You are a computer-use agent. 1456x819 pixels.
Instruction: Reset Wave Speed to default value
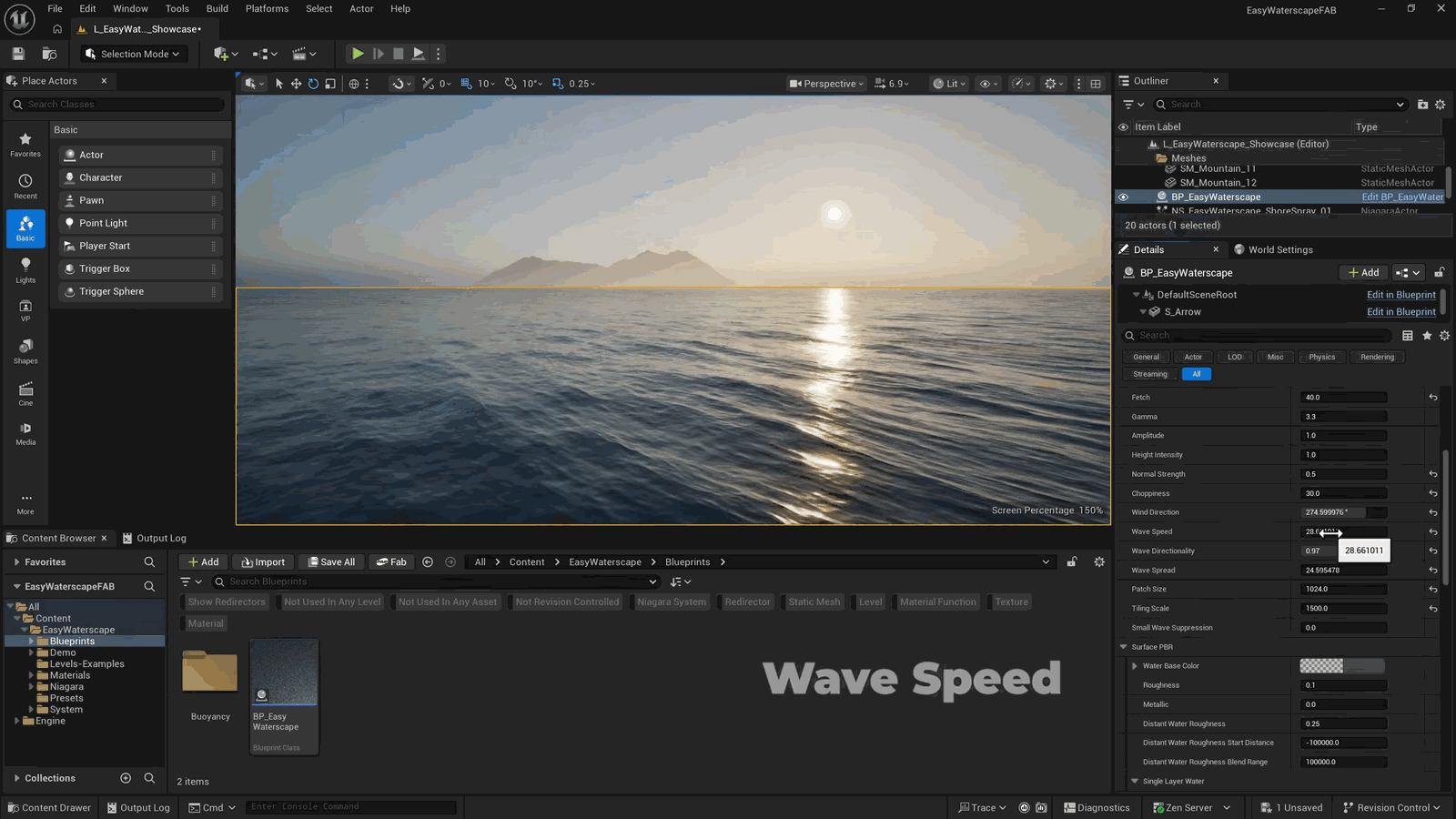coord(1433,532)
